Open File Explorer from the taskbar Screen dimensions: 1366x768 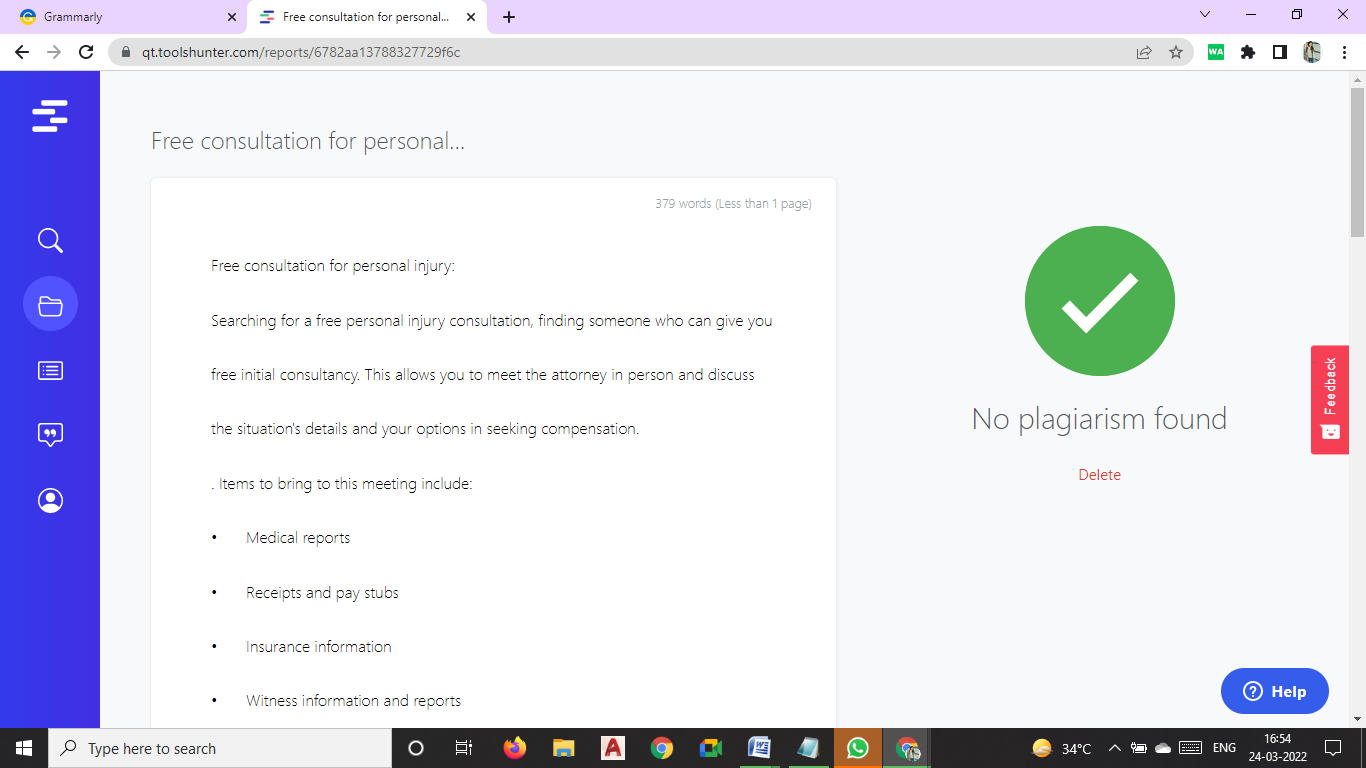[563, 748]
